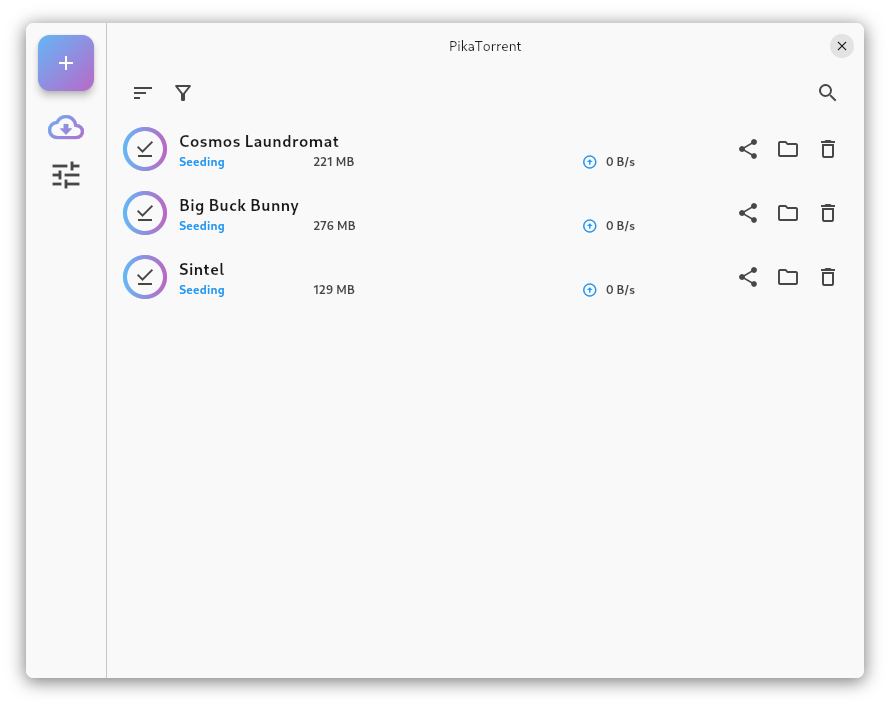
Task: Open the filter torrents icon
Action: click(x=183, y=92)
